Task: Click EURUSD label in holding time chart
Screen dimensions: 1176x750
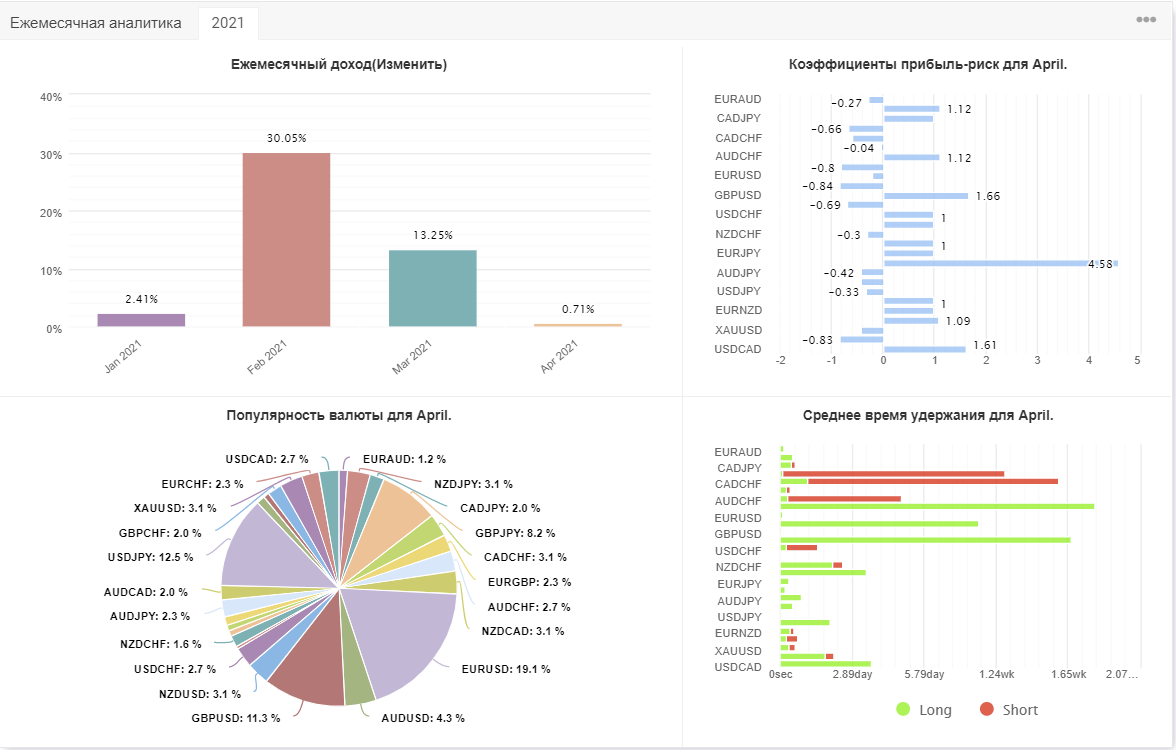Action: 737,518
